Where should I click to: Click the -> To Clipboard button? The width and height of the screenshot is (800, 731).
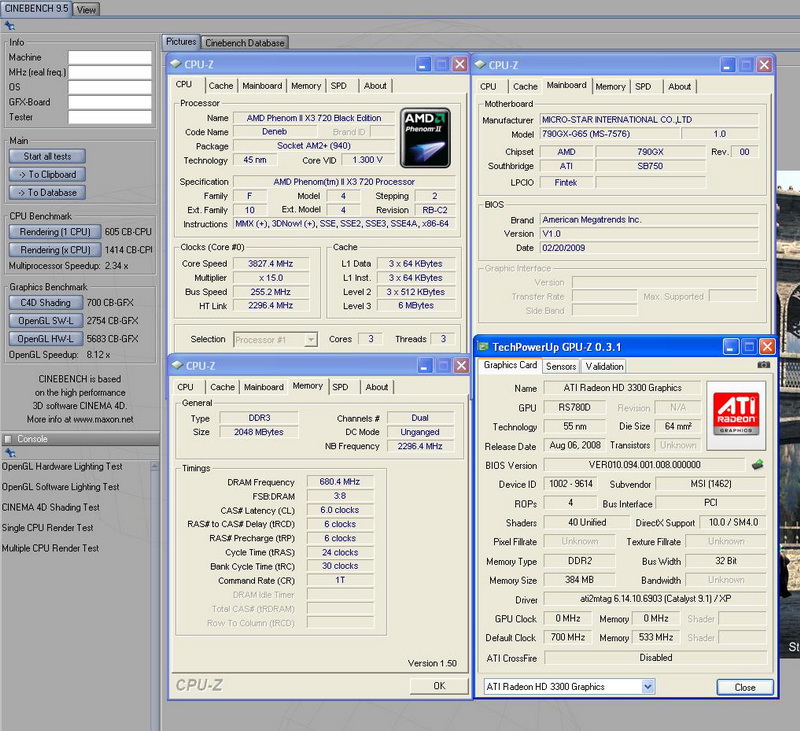tap(47, 174)
